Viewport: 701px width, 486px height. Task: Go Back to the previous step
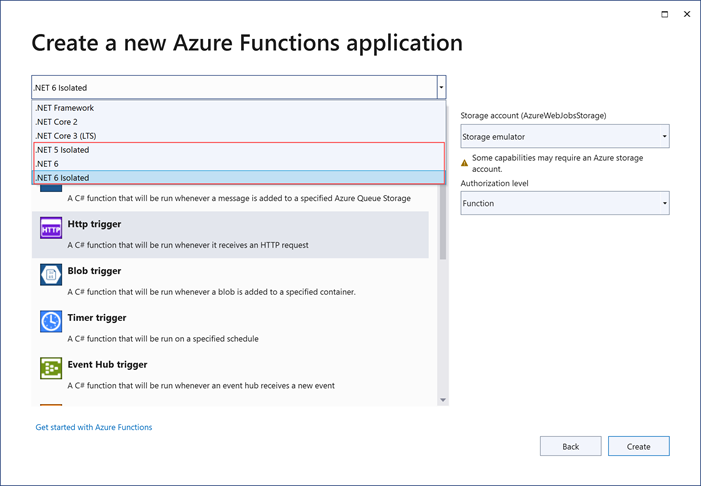point(570,446)
